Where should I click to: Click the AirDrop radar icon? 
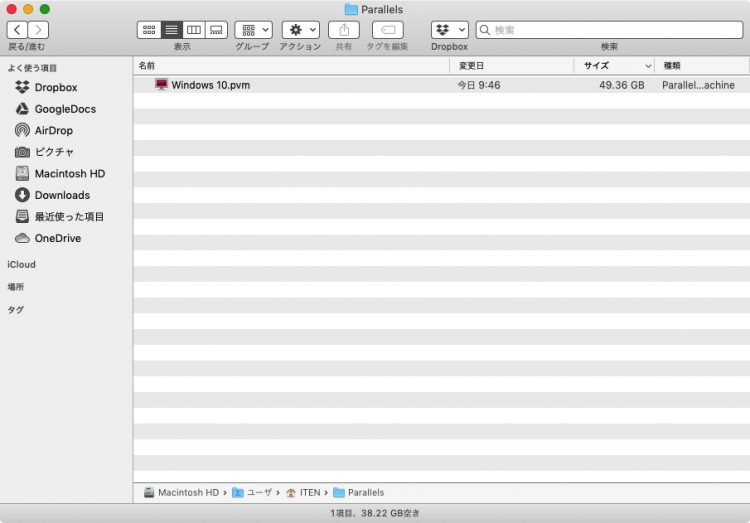(x=22, y=130)
